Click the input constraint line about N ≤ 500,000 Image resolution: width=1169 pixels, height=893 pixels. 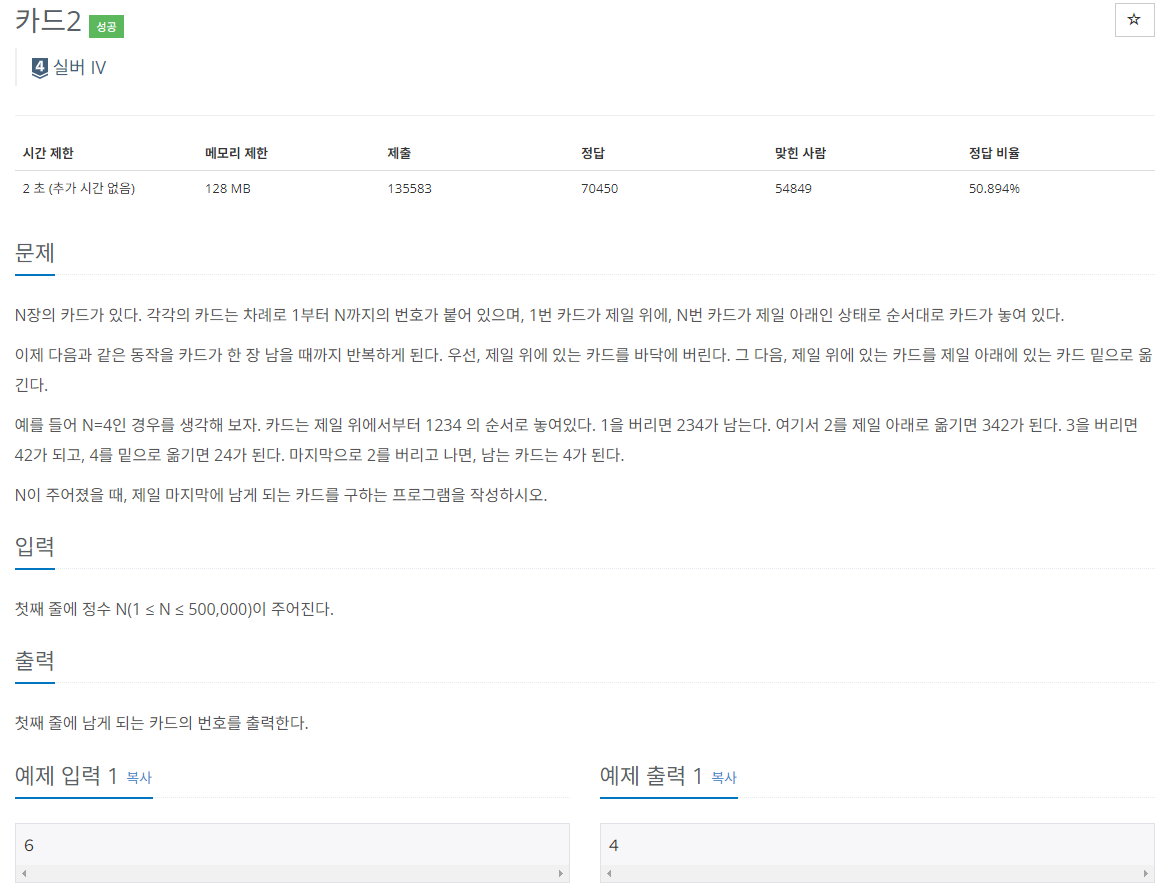pyautogui.click(x=174, y=610)
